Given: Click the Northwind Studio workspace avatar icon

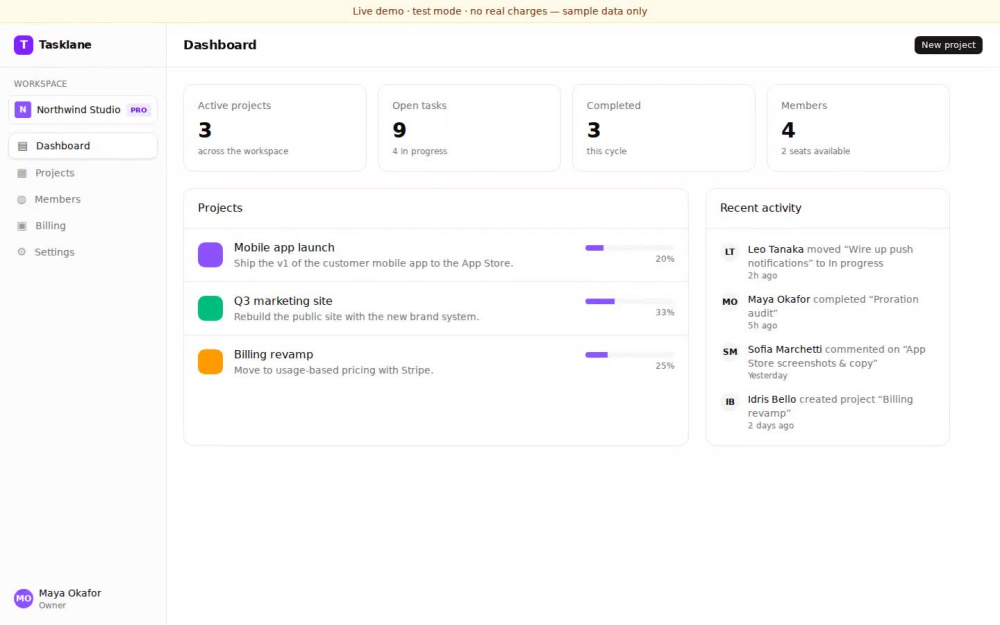Looking at the screenshot, I should click(x=23, y=110).
